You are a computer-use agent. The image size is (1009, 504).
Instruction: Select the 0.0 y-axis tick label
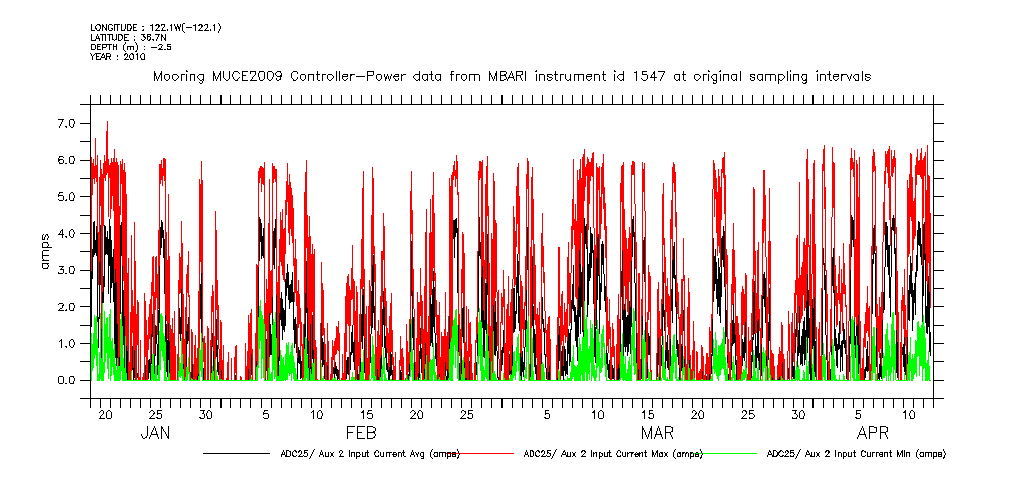click(x=67, y=381)
